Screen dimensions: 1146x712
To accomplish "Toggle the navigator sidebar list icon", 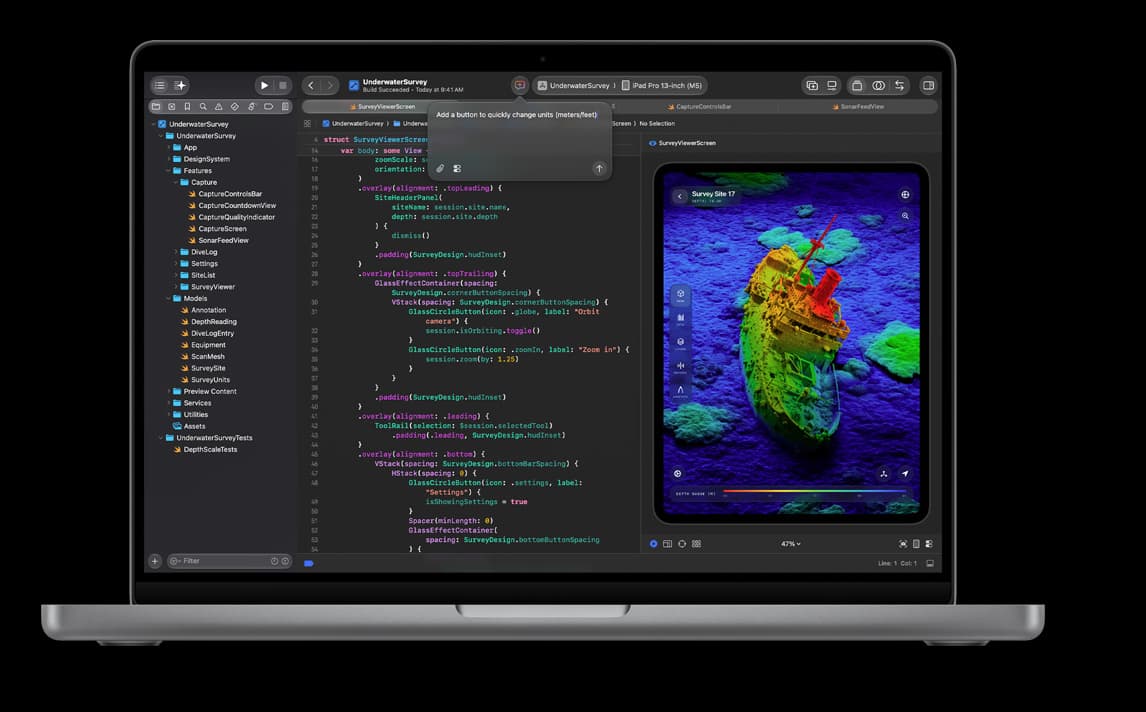I will coord(160,86).
